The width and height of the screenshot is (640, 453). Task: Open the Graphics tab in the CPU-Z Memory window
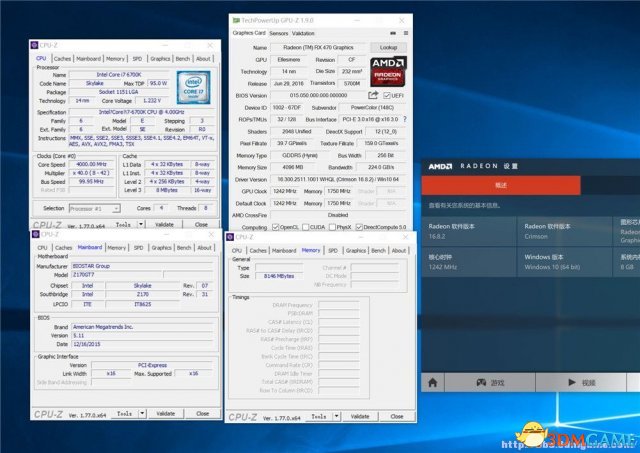pyautogui.click(x=356, y=251)
